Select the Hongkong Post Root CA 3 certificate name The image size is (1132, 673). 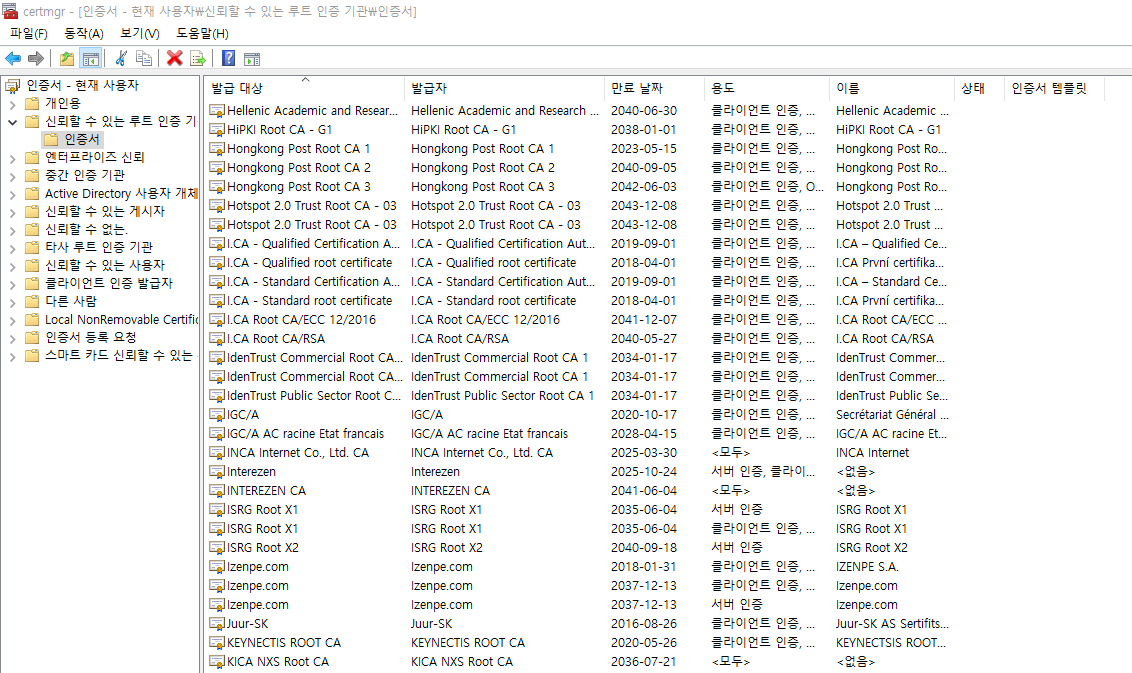tap(298, 187)
